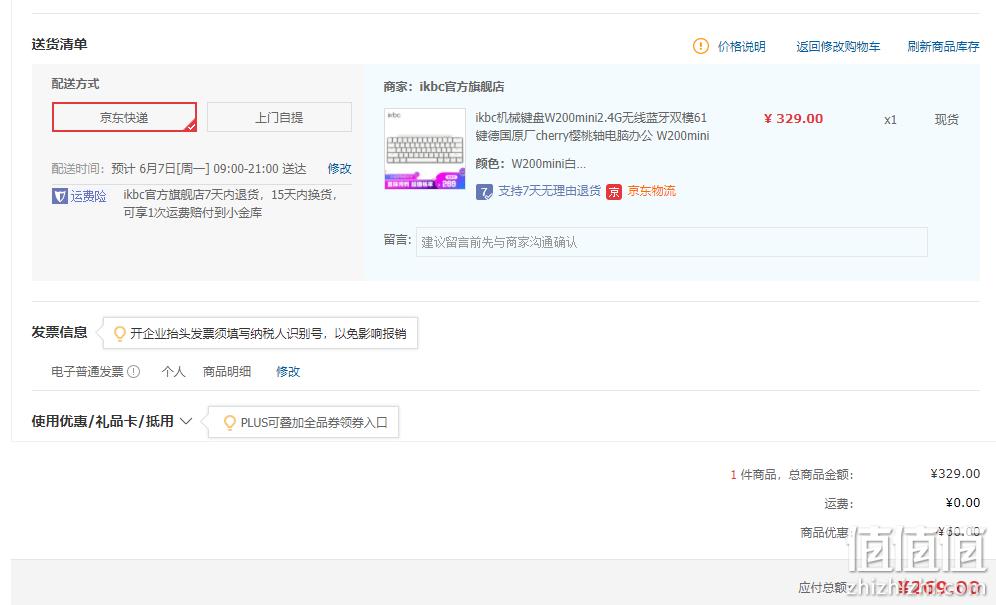Expand 使用优惠/礼品卡/抵用 section chevron

click(186, 421)
